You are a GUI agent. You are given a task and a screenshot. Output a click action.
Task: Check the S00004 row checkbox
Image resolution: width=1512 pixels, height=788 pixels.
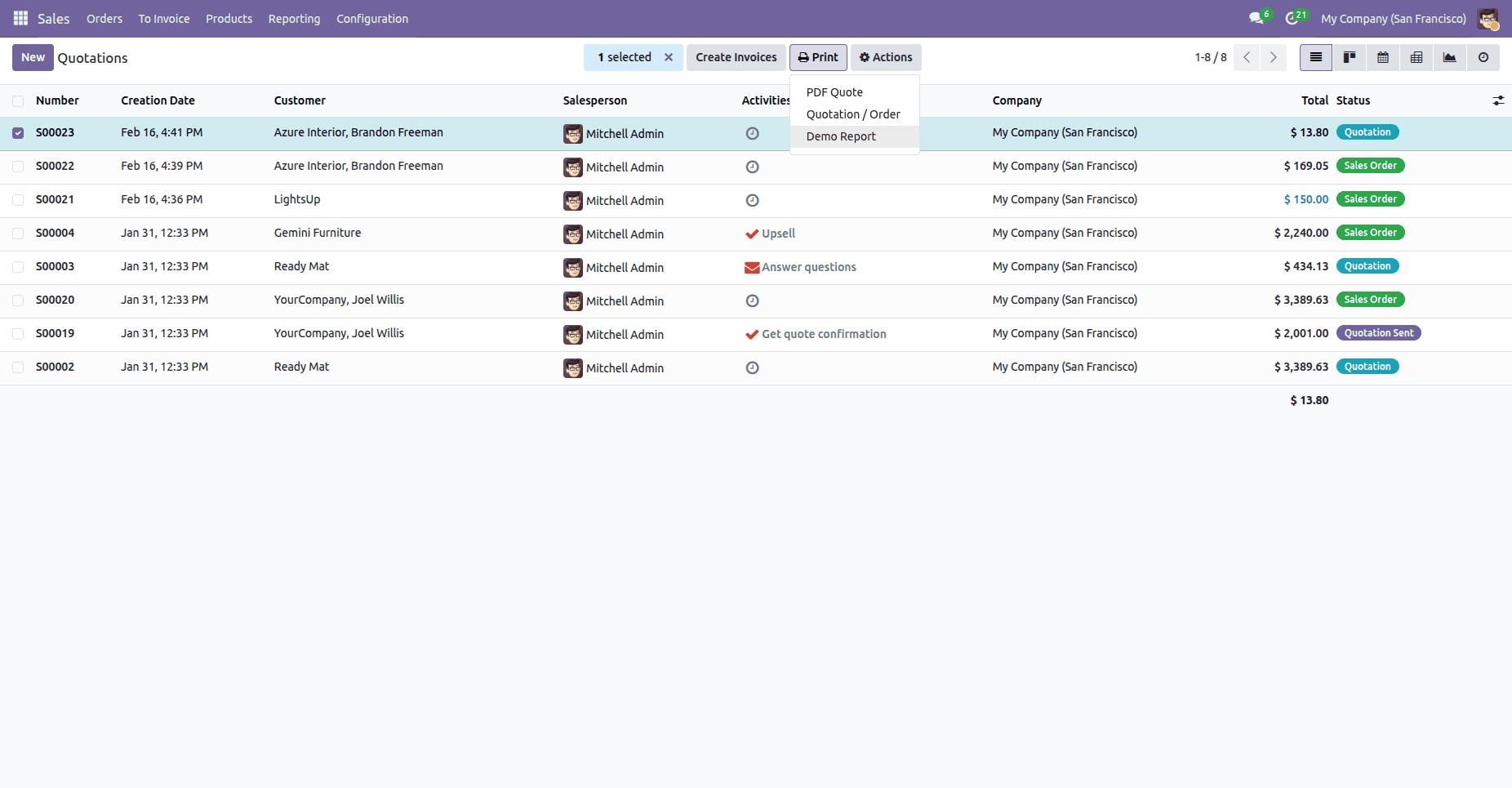point(18,233)
